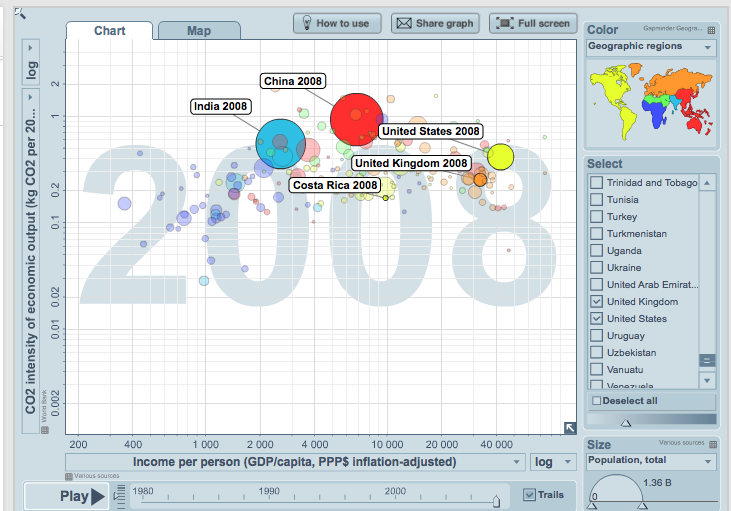This screenshot has width=731, height=511.
Task: Select the Chart tab
Action: pyautogui.click(x=109, y=31)
